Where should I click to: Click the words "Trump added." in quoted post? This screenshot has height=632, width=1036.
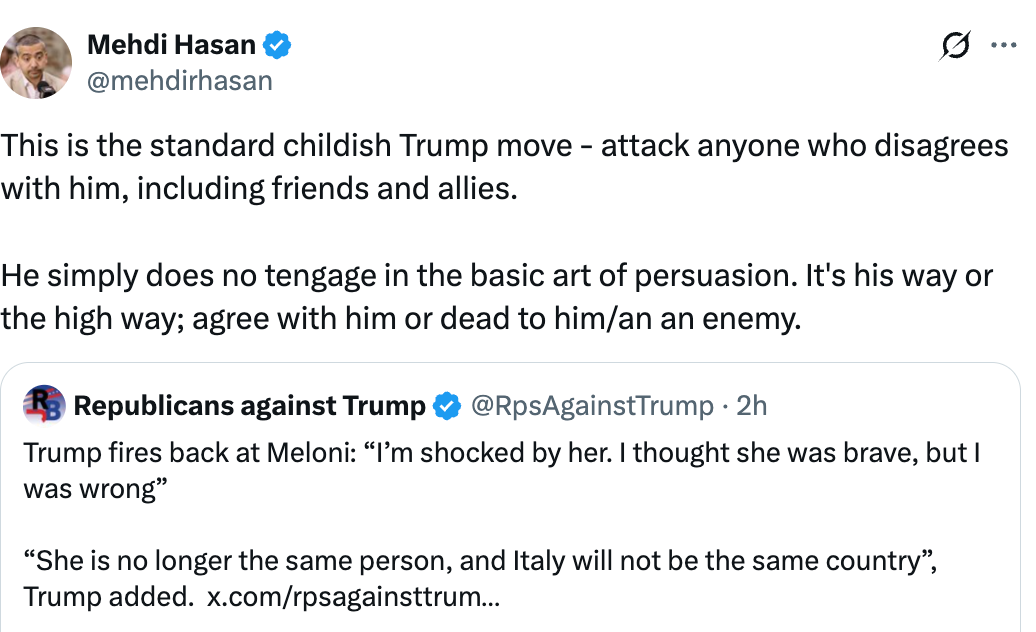(110, 597)
